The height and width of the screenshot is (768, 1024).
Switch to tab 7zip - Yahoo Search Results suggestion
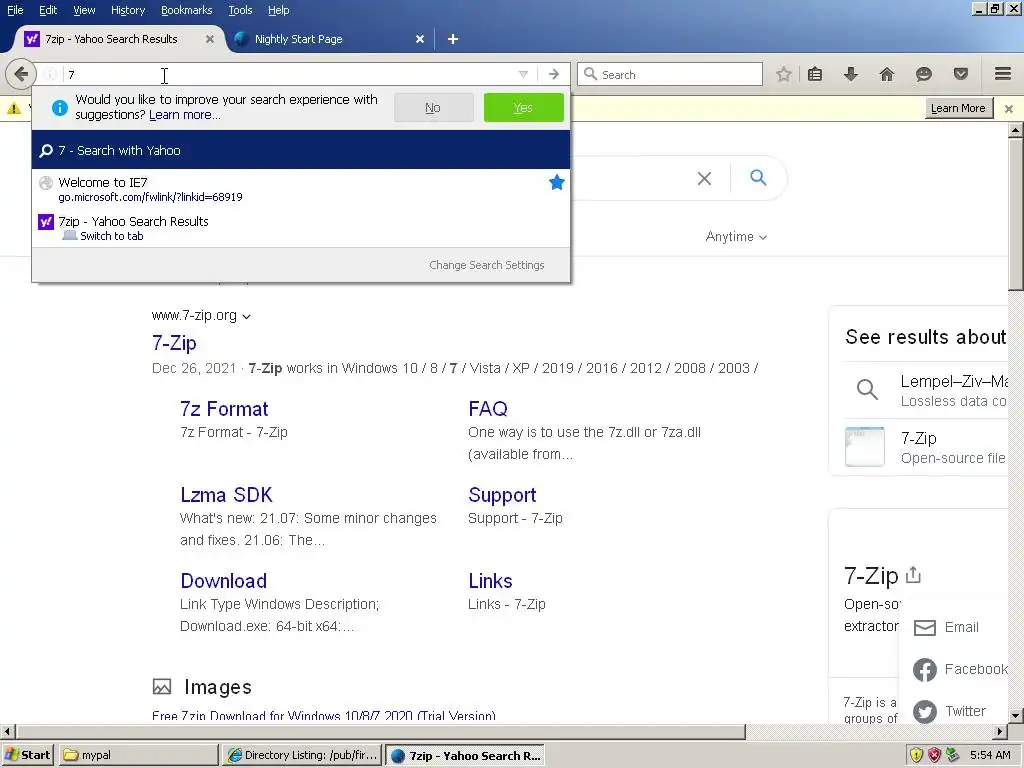(300, 228)
